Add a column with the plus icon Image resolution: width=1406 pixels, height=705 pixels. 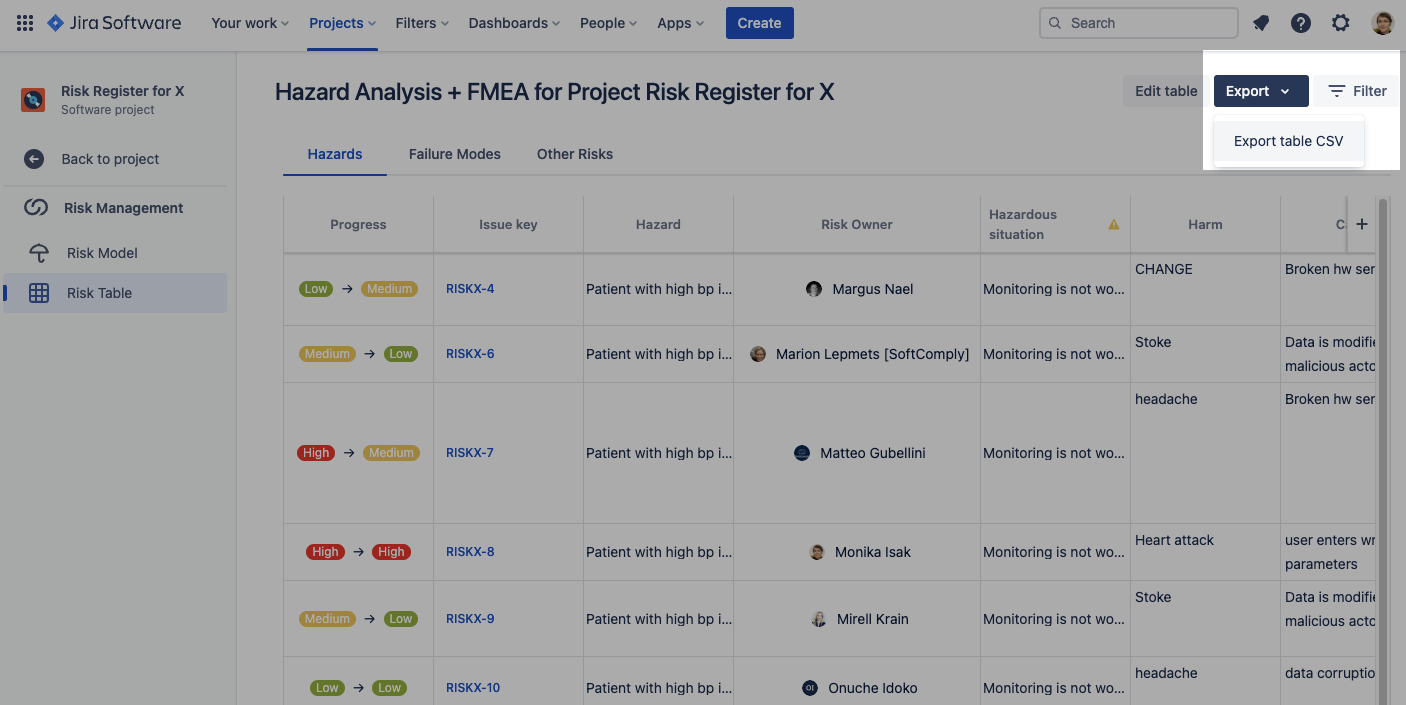[x=1362, y=224]
